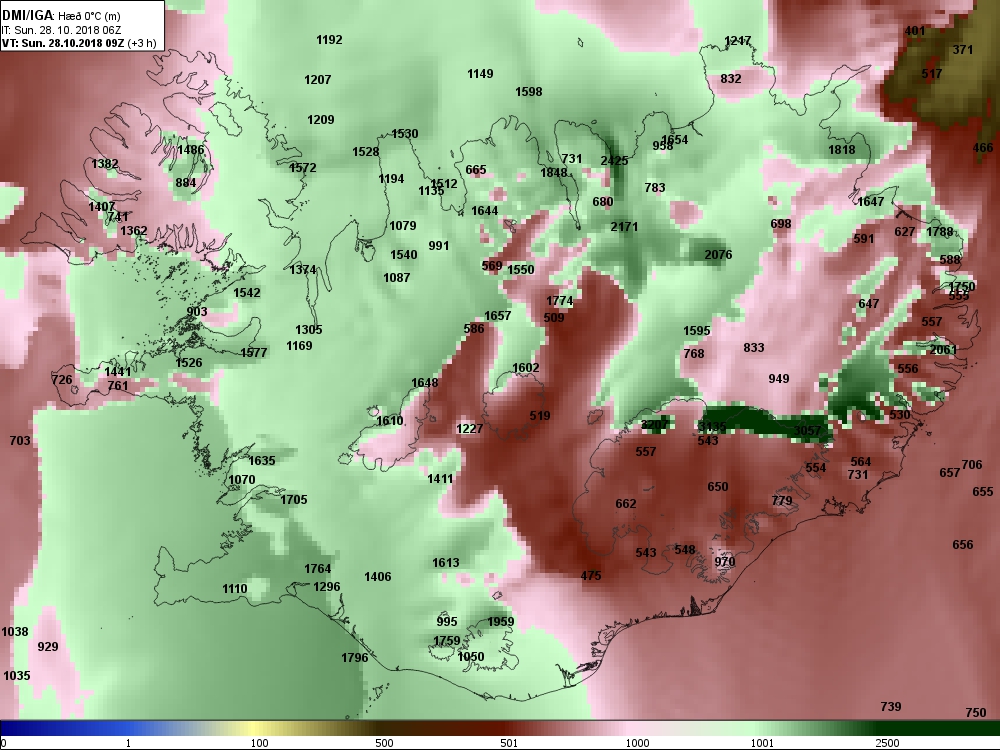Click the legend label '501'
Viewport: 1000px width, 750px height.
509,743
